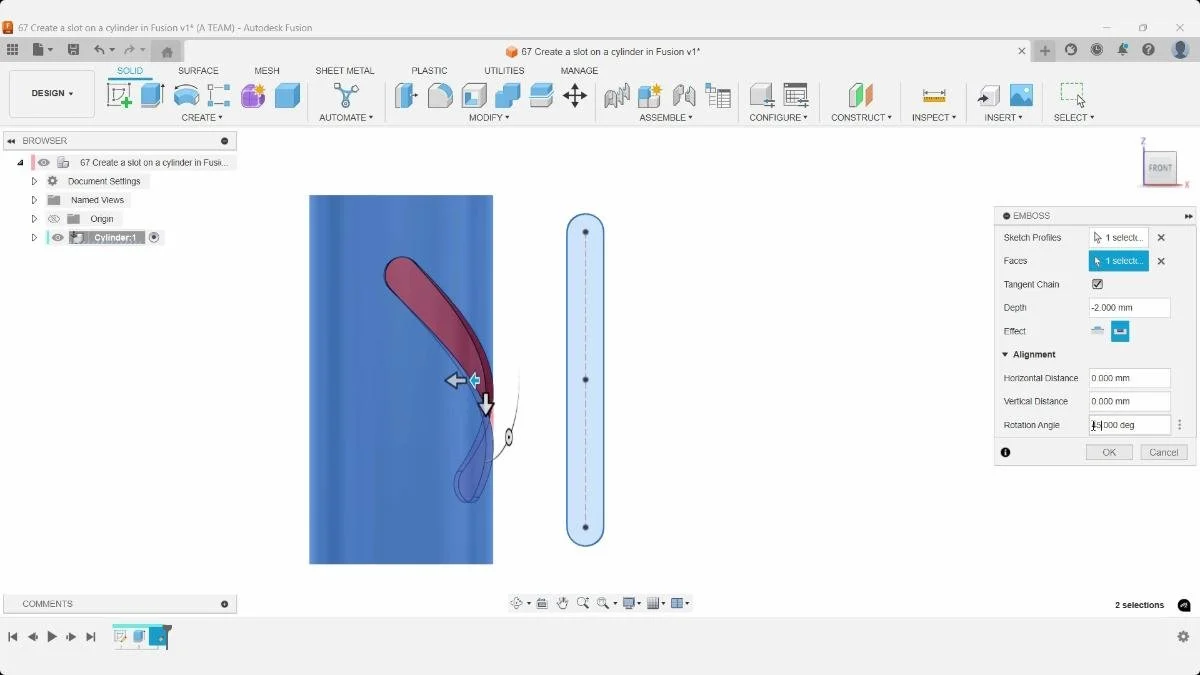Switch to the SURFACE tab
The image size is (1200, 675).
198,71
